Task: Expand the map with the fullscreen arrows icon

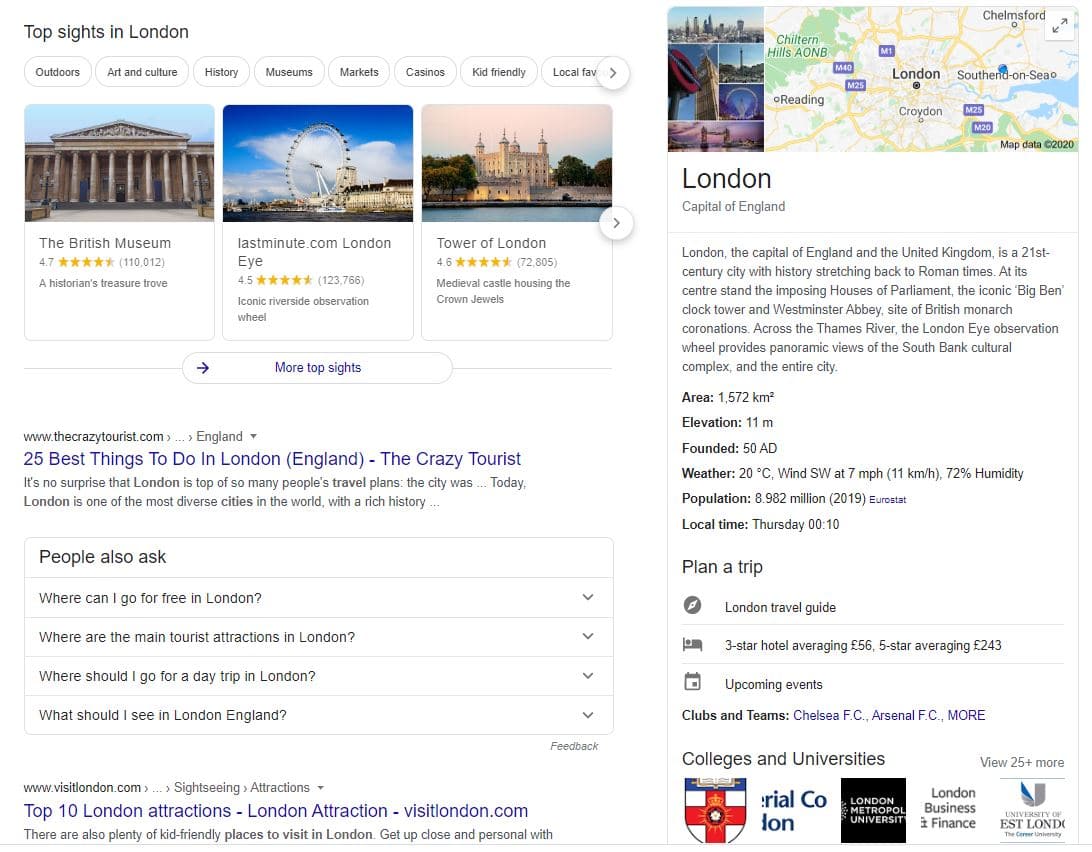Action: click(x=1060, y=26)
